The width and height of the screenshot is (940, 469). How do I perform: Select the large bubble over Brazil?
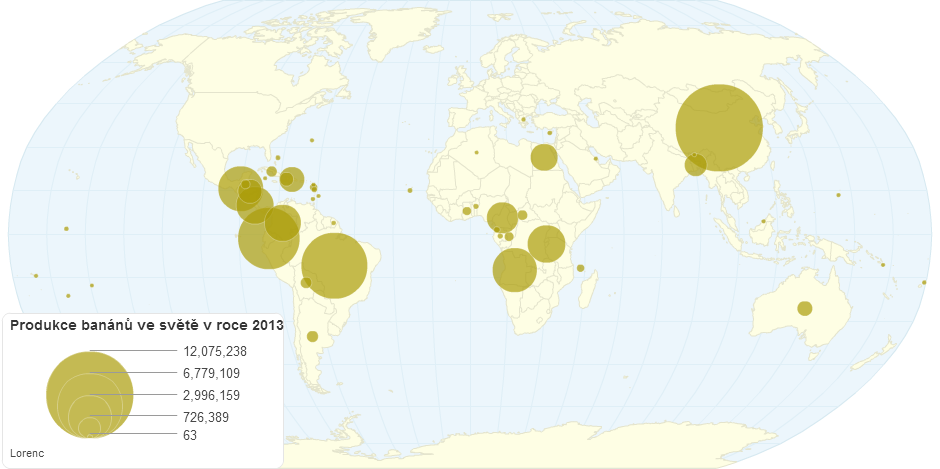pos(334,266)
